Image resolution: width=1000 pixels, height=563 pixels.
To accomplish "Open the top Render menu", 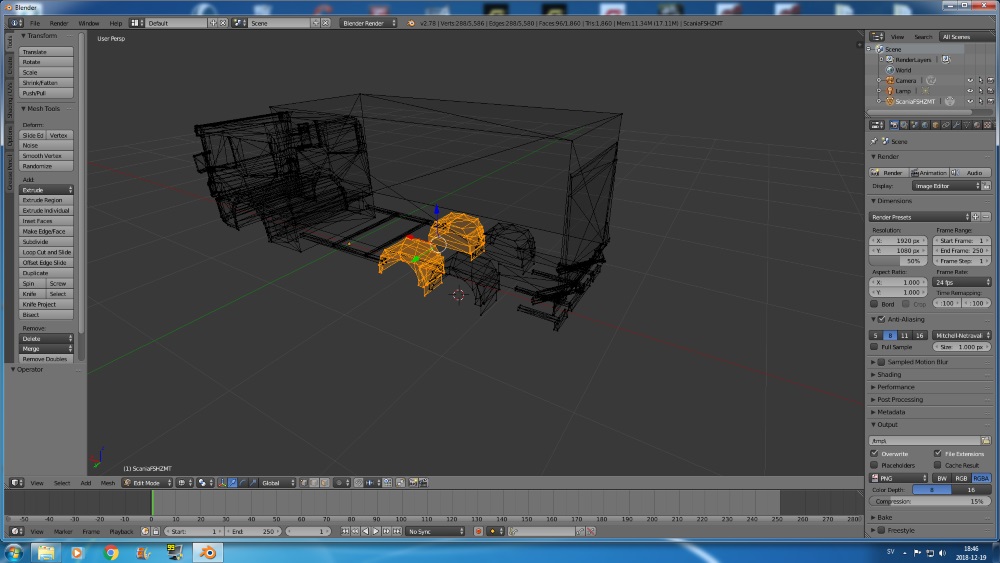I will (x=59, y=23).
